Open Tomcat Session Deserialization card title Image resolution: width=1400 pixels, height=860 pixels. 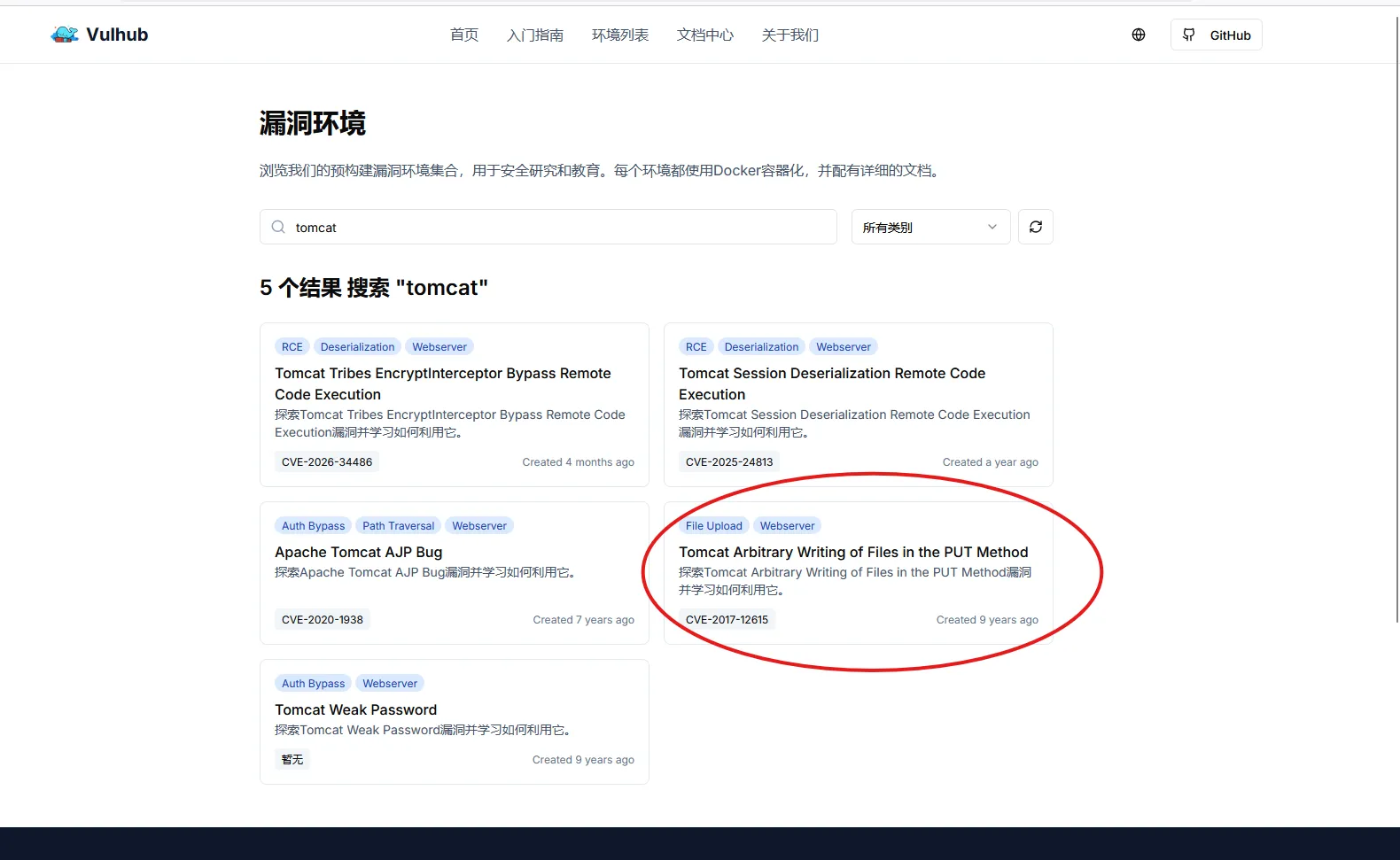coord(832,384)
